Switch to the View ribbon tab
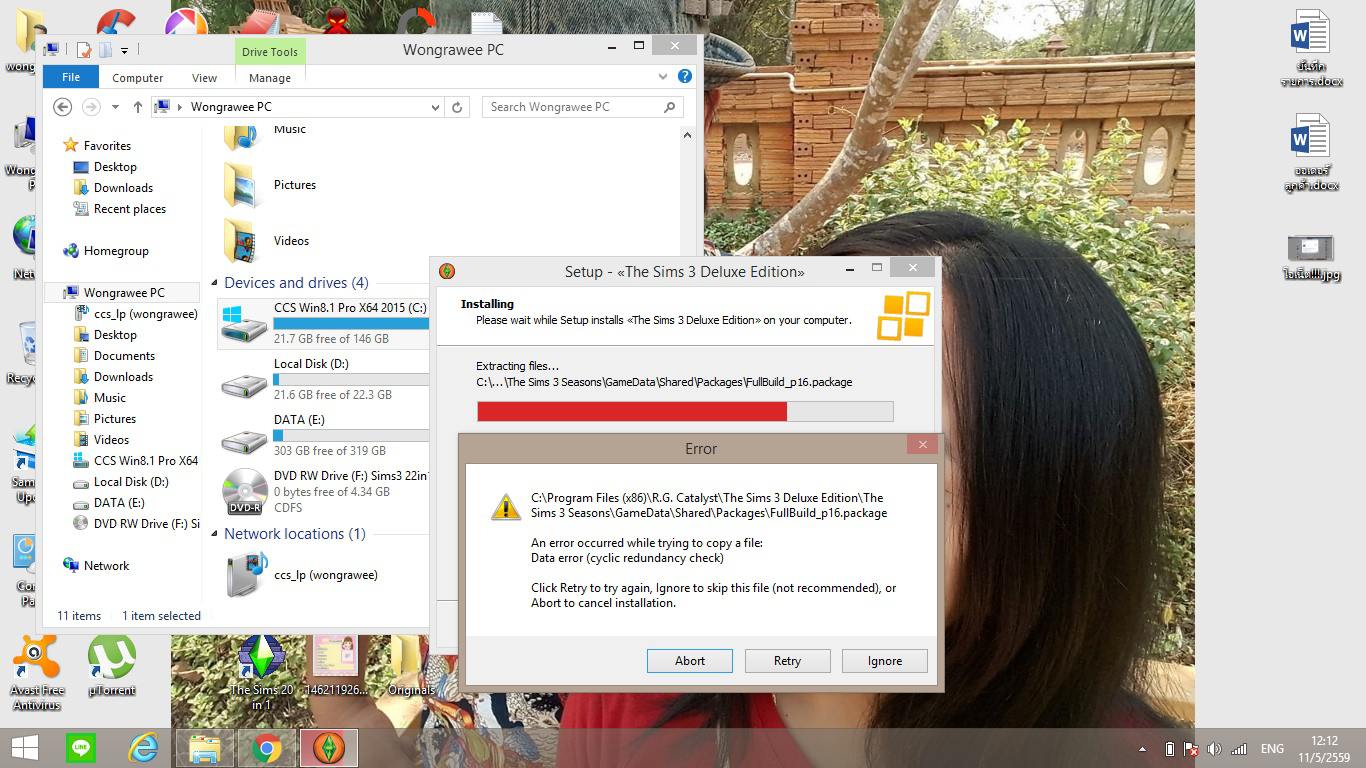1366x768 pixels. tap(204, 78)
